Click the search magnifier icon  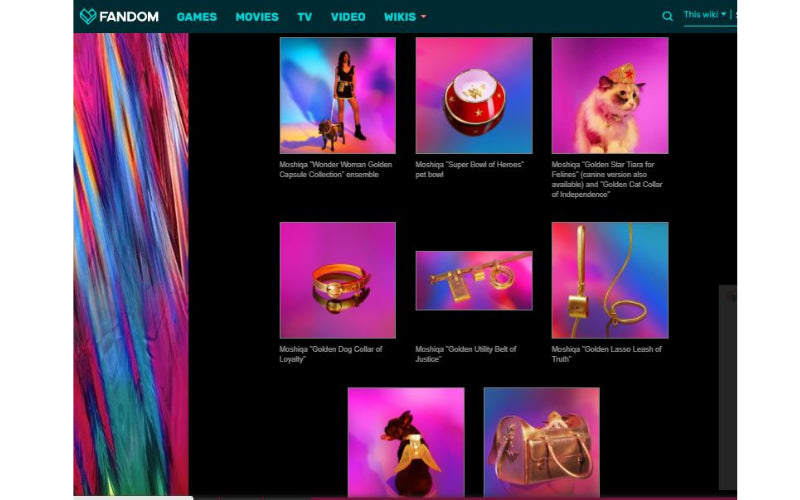(x=667, y=16)
